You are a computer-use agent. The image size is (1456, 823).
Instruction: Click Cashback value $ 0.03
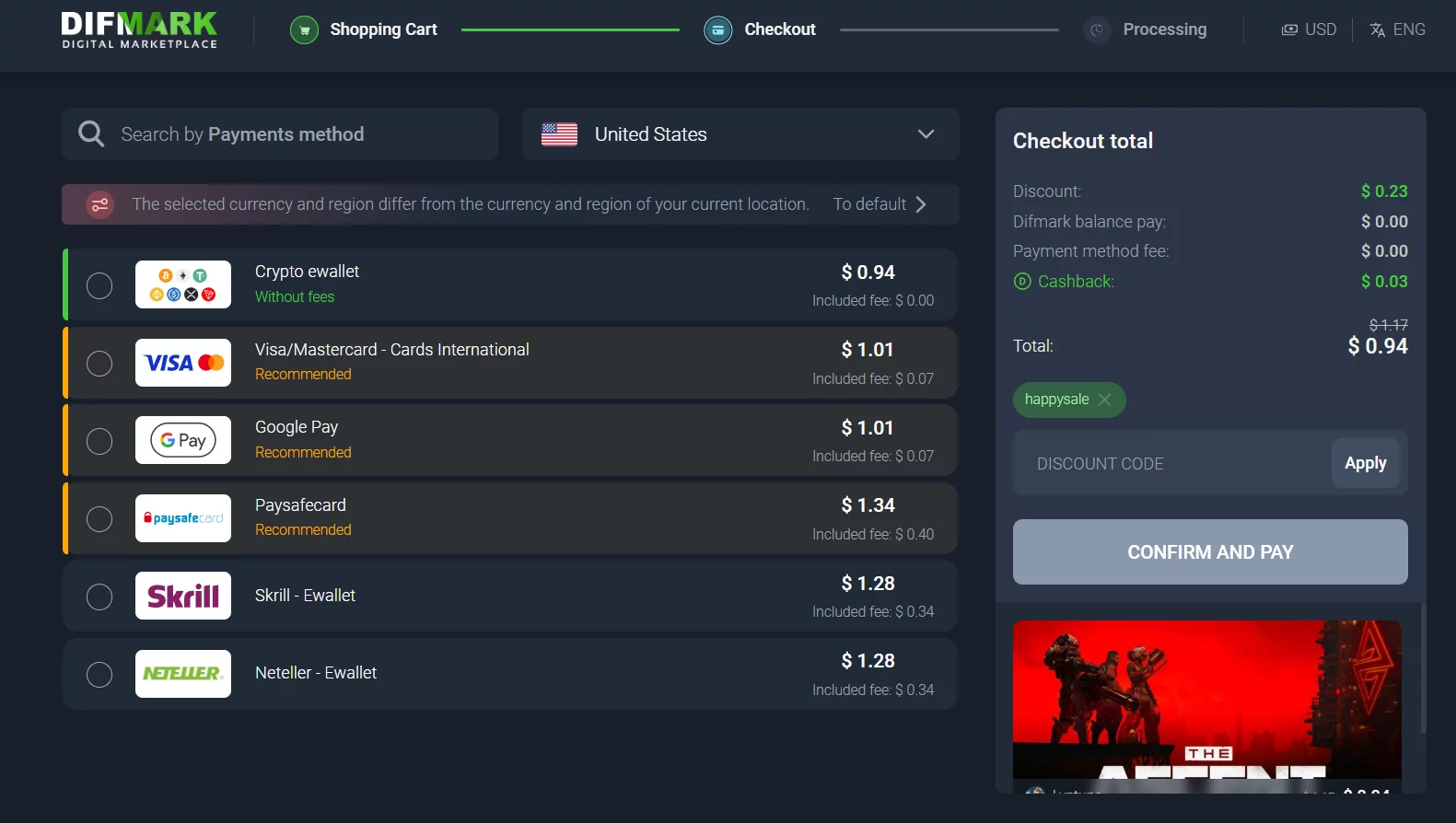pyautogui.click(x=1384, y=282)
